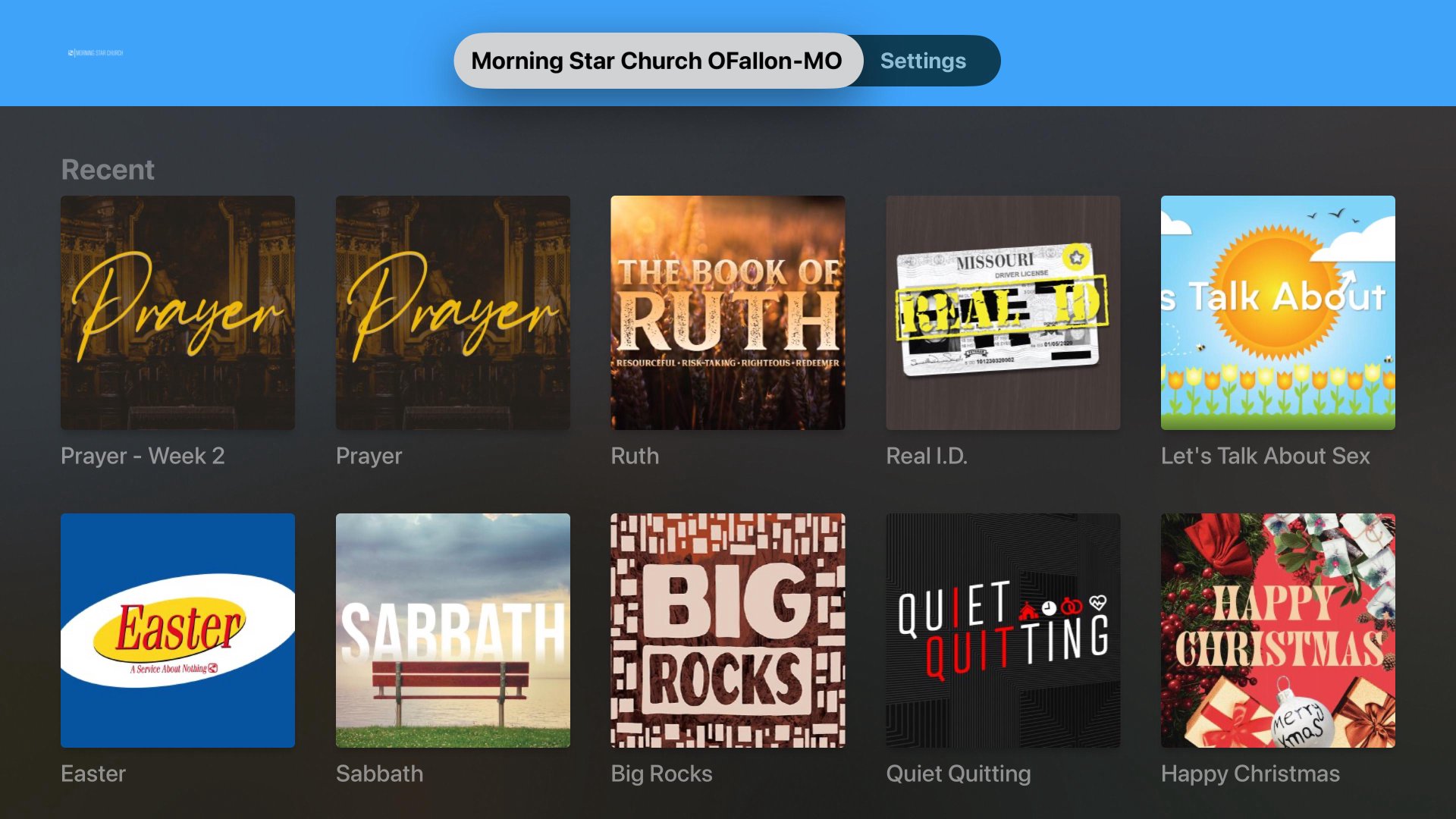Image resolution: width=1456 pixels, height=819 pixels.
Task: Open the Missouri Real ID series tile
Action: pos(1003,312)
